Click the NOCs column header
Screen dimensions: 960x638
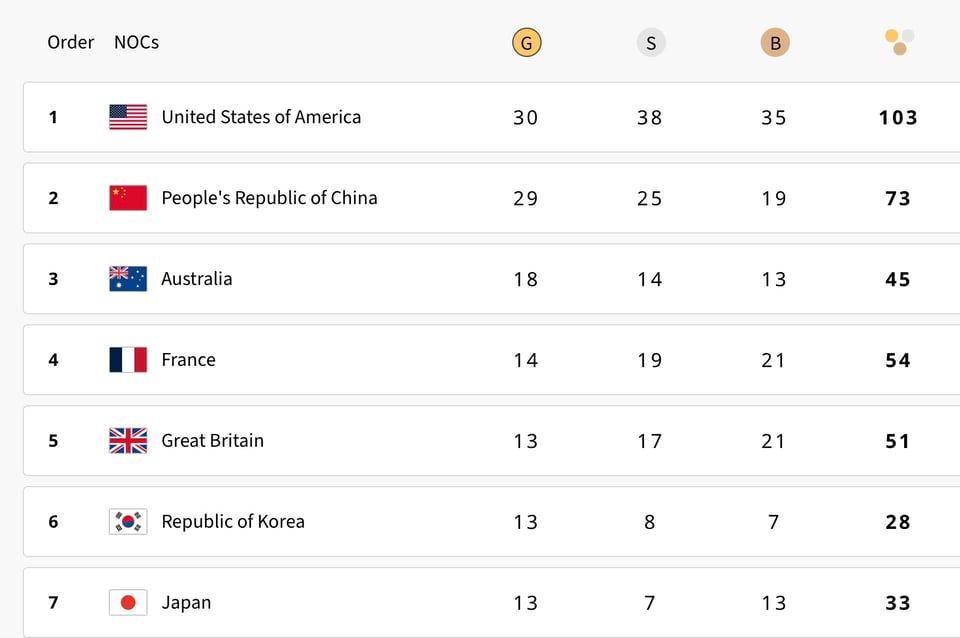pyautogui.click(x=136, y=42)
